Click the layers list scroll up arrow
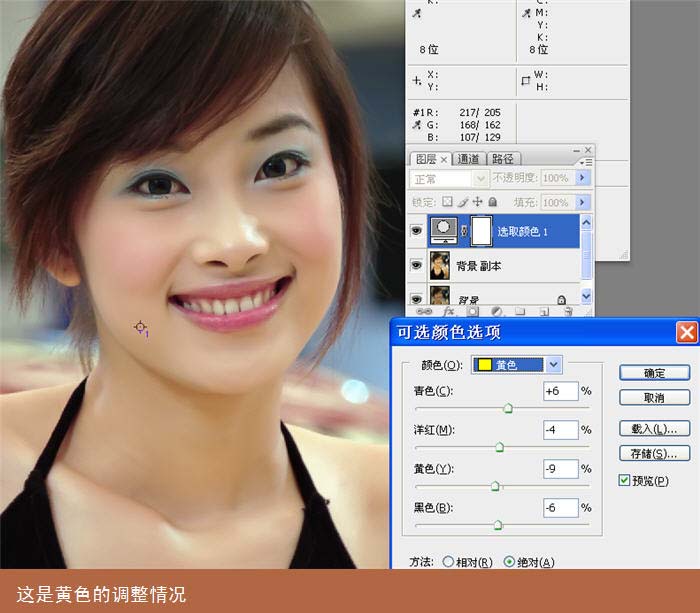The image size is (700, 613). coord(586,222)
